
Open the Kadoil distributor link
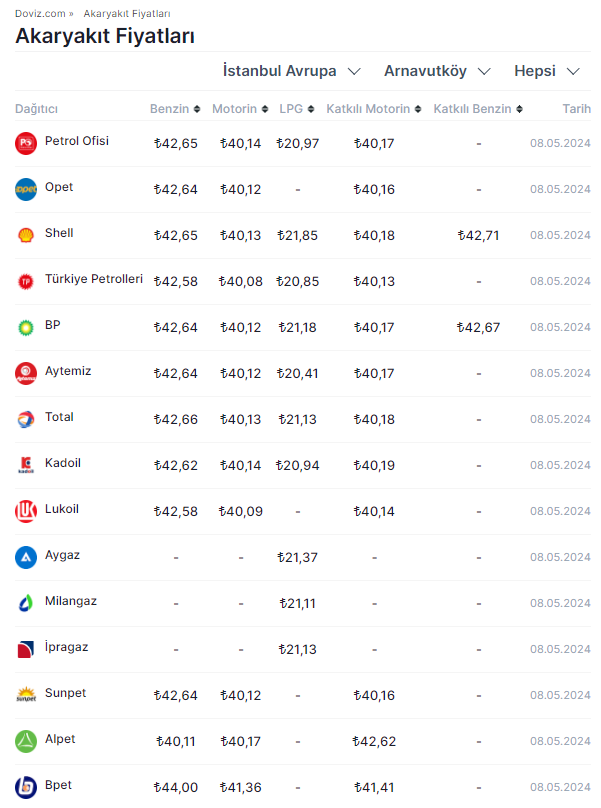pos(62,463)
